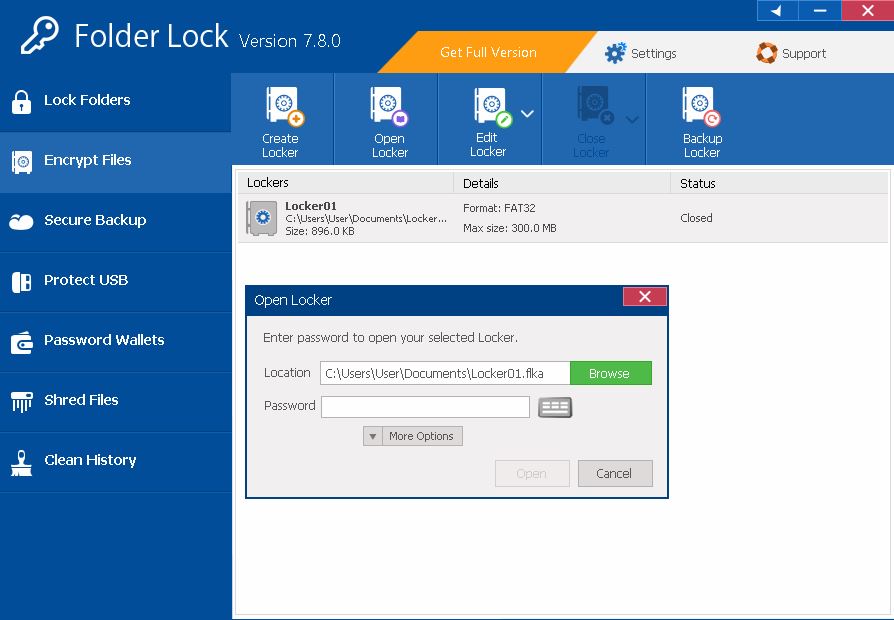Image resolution: width=894 pixels, height=620 pixels.
Task: Switch to Lock Folders section
Action: pos(87,100)
